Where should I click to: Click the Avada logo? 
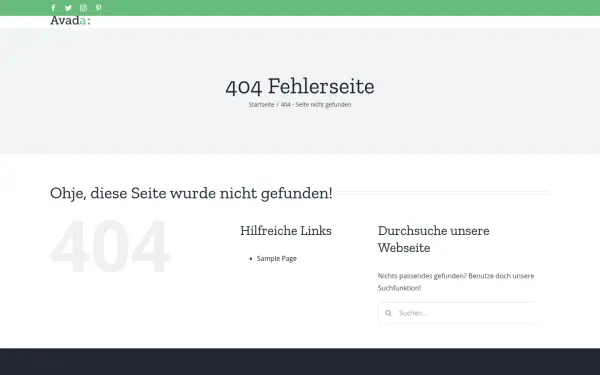tap(70, 20)
